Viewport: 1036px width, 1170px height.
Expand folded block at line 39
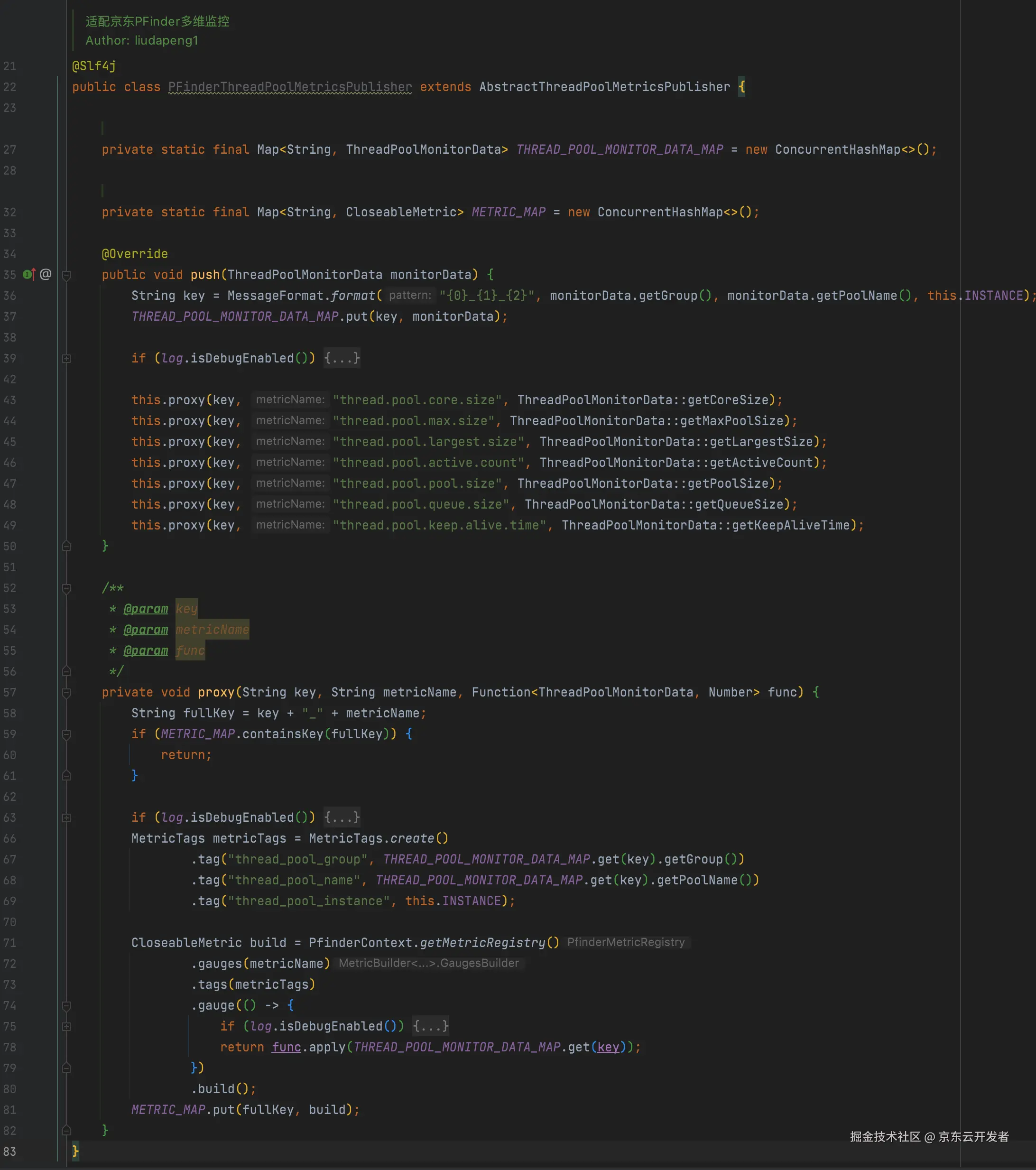pos(66,359)
